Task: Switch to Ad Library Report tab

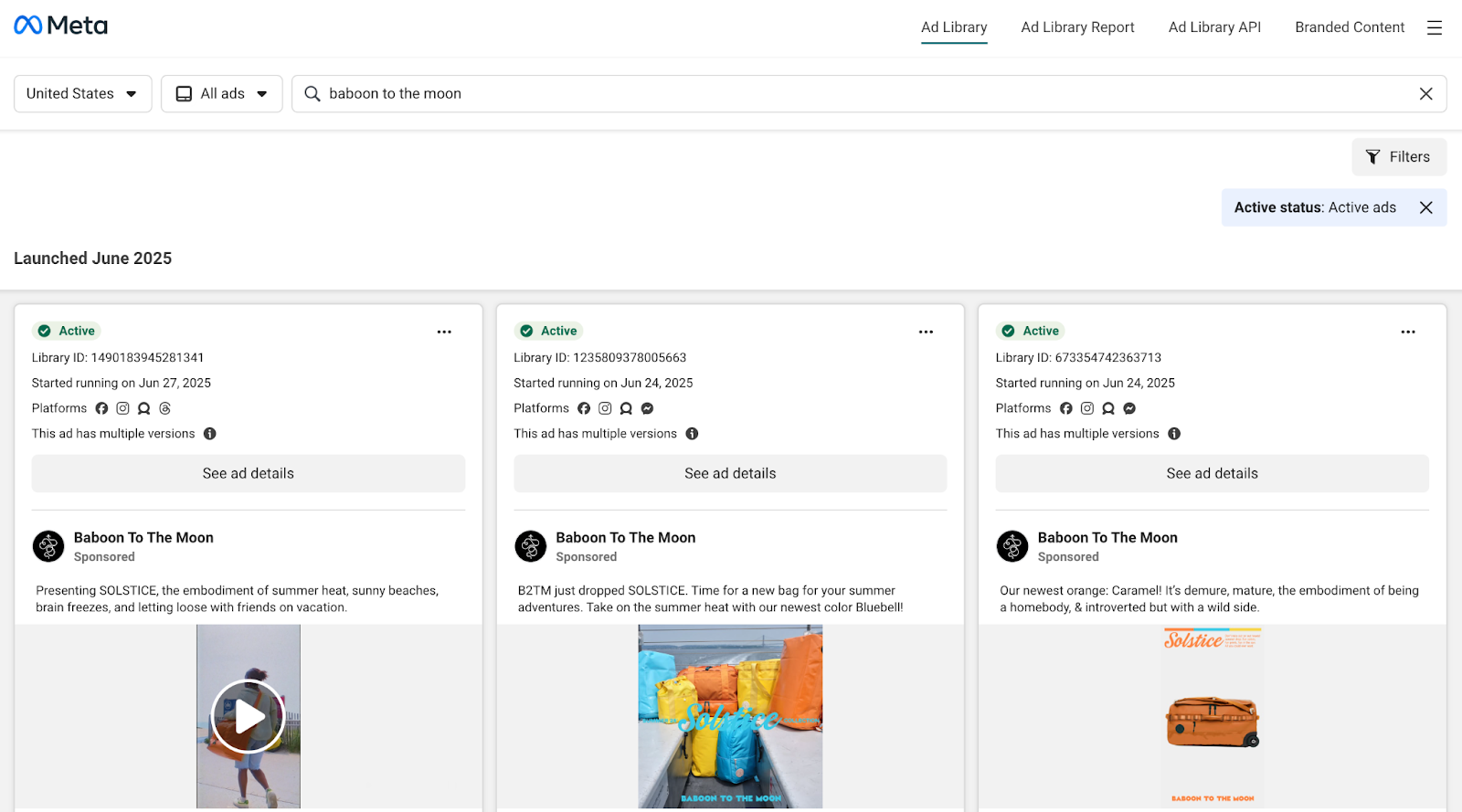Action: point(1077,27)
